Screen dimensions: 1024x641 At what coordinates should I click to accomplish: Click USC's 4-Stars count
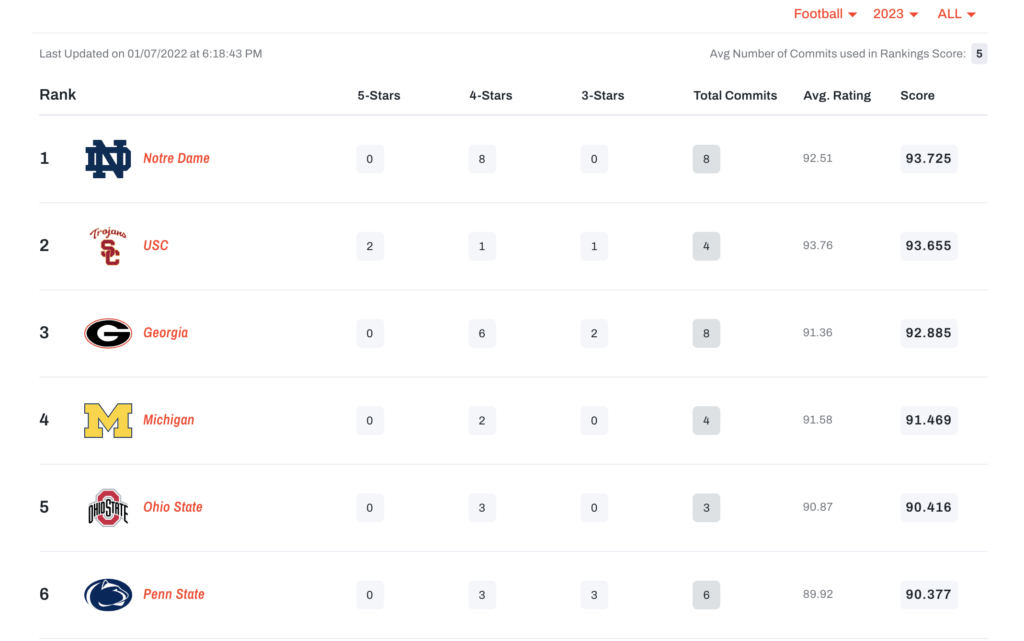[482, 246]
